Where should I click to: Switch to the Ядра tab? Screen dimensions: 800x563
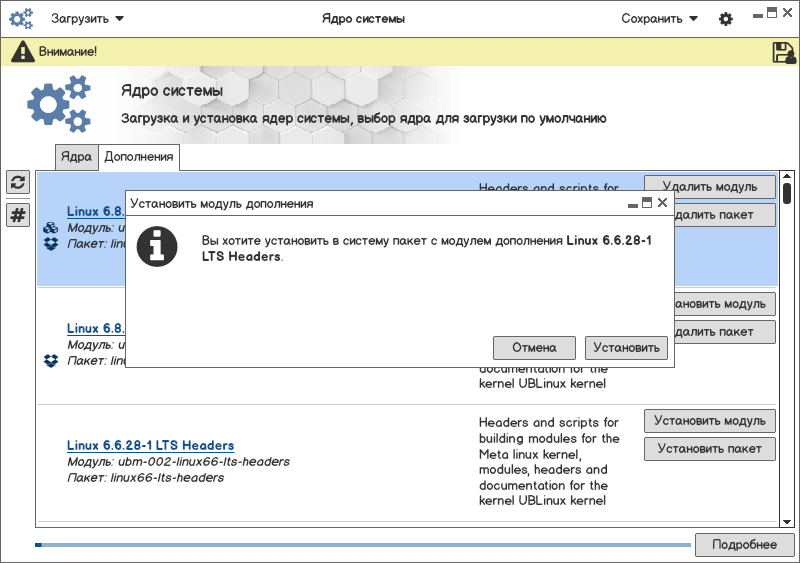(77, 157)
